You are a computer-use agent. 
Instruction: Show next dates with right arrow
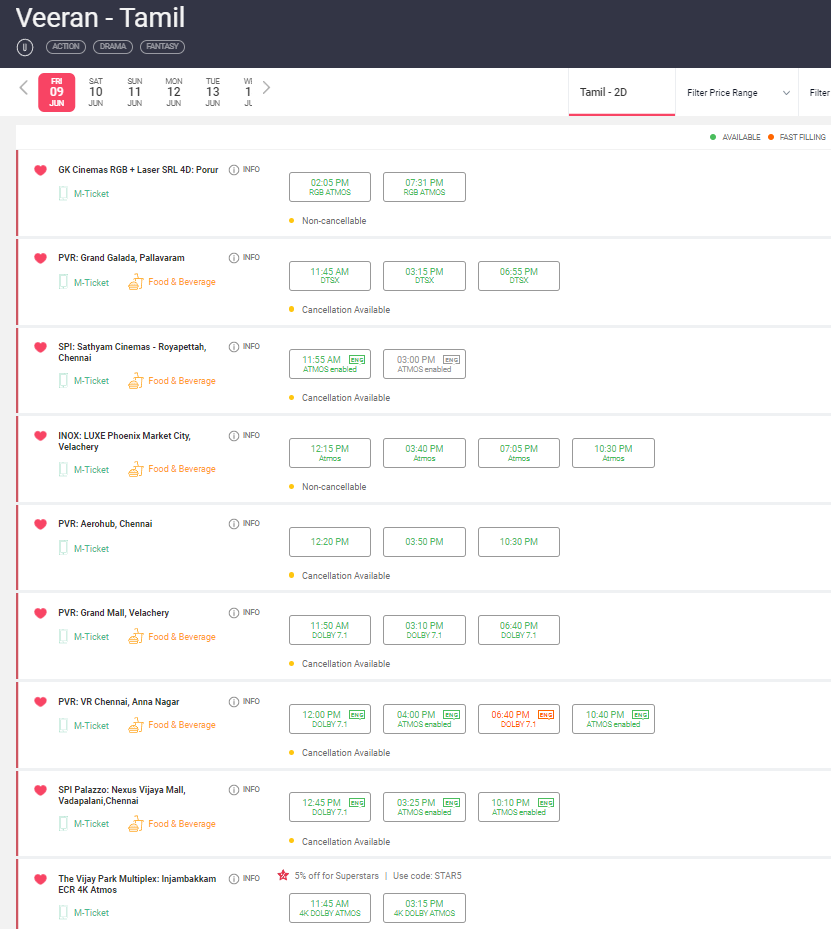click(267, 88)
